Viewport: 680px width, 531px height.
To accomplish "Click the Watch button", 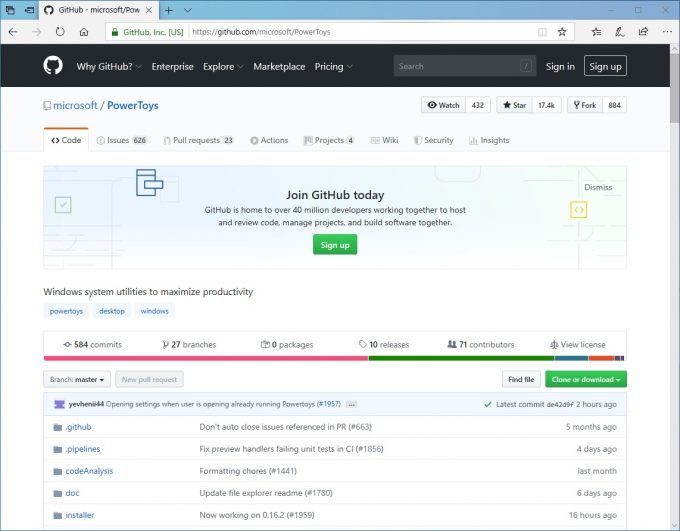I will tap(443, 105).
